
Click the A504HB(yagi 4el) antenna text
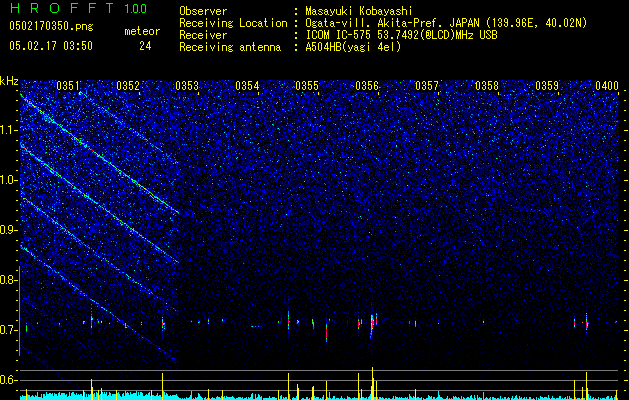(353, 47)
